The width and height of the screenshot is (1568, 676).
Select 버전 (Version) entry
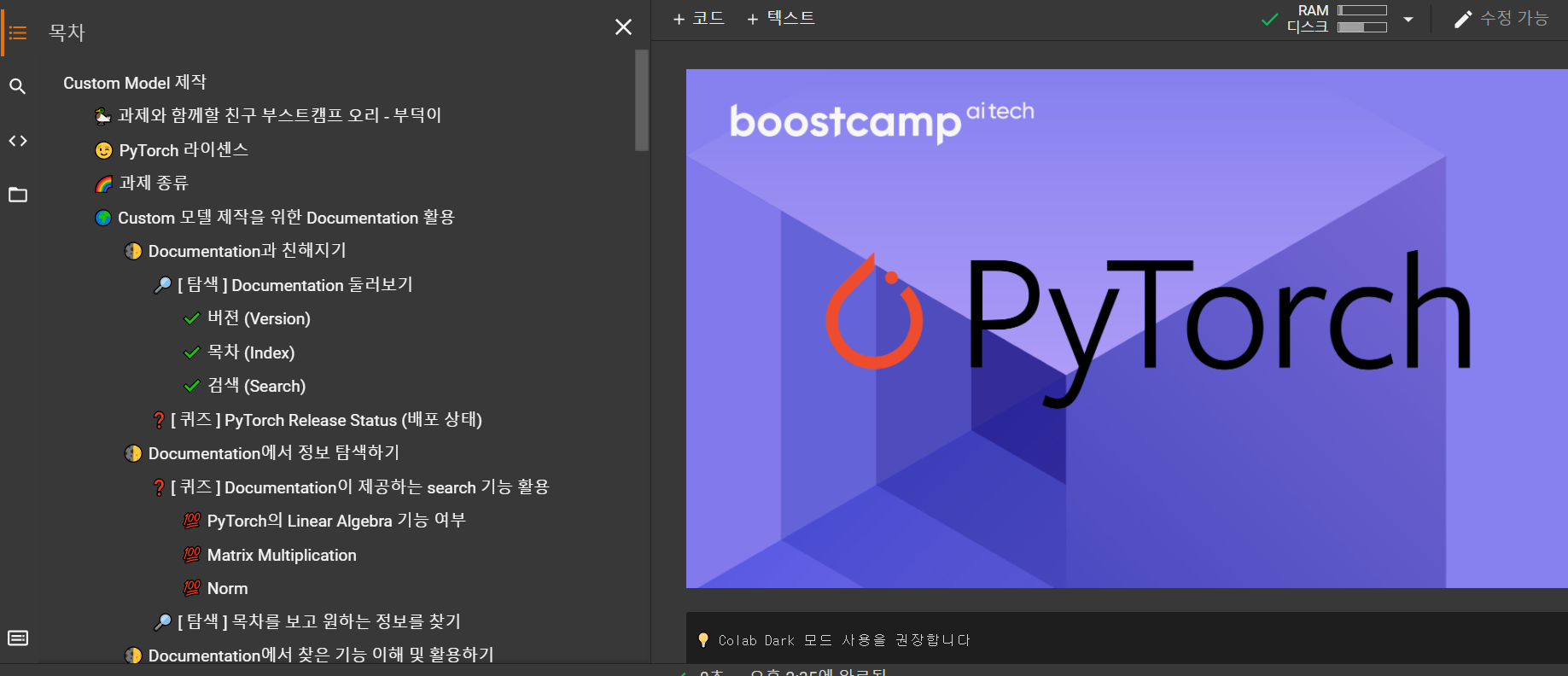(x=247, y=318)
